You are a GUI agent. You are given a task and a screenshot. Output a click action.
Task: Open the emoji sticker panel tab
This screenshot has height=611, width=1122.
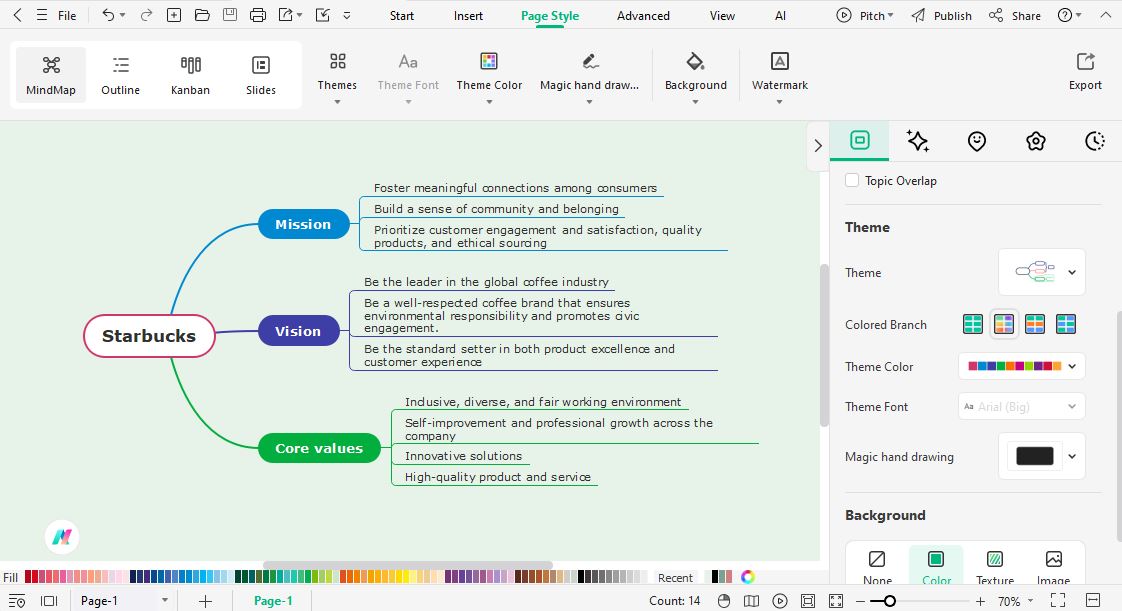977,141
